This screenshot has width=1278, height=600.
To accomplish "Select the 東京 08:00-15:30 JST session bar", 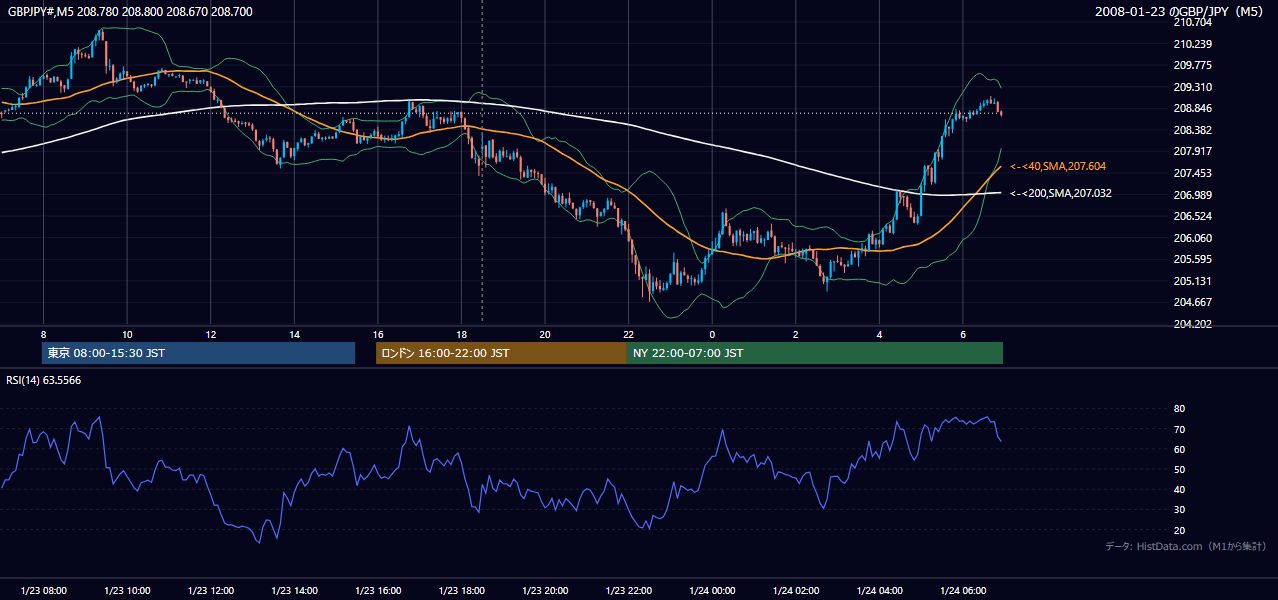I will pyautogui.click(x=199, y=353).
